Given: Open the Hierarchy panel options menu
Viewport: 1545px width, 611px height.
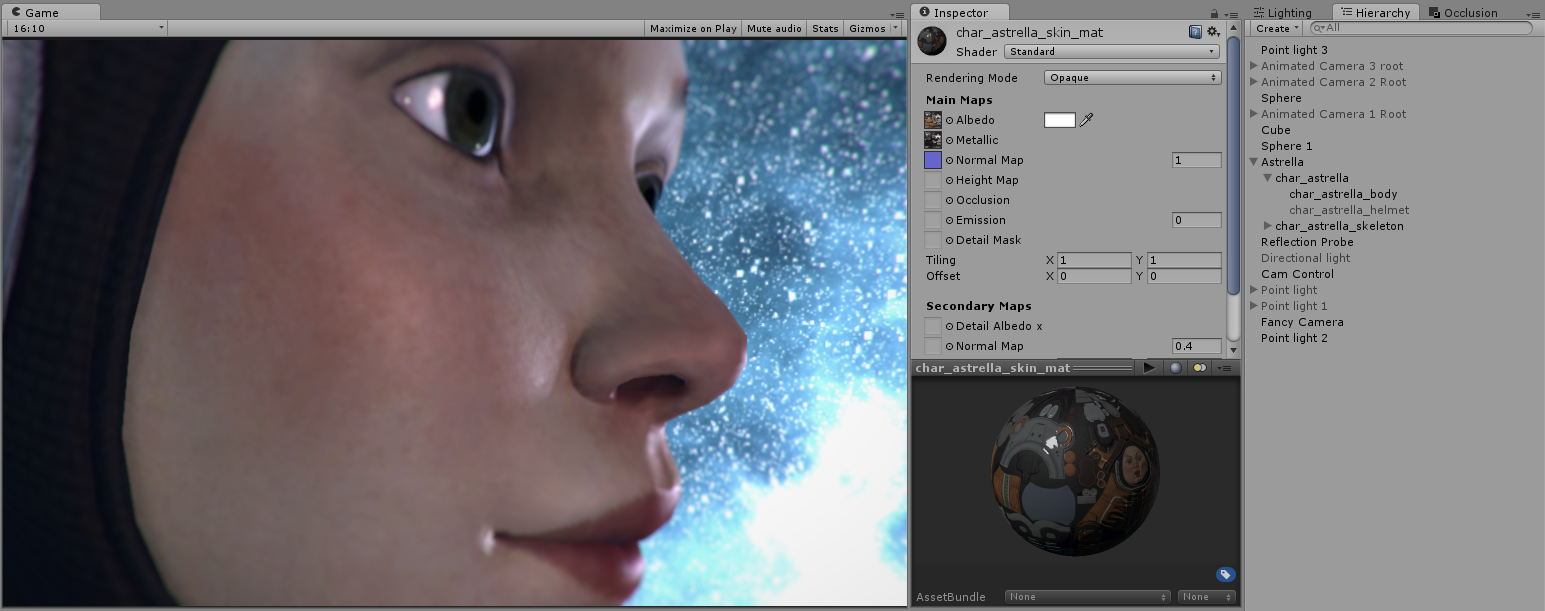Looking at the screenshot, I should pyautogui.click(x=1535, y=13).
